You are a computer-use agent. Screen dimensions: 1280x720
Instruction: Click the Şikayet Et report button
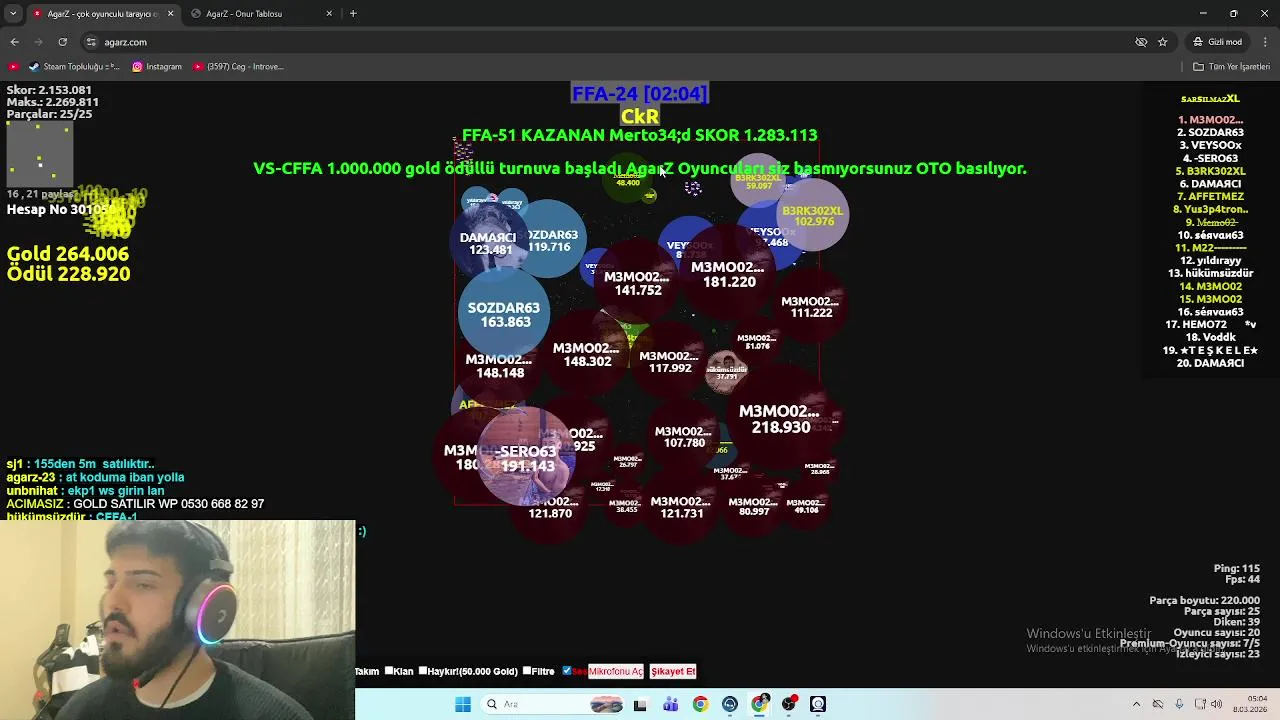(x=673, y=672)
